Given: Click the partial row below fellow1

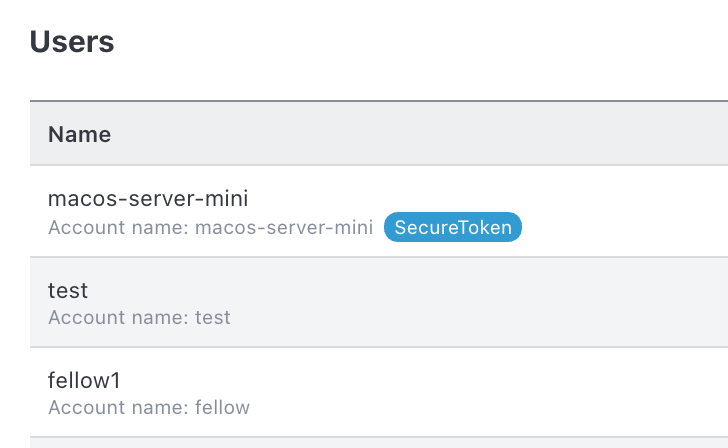Looking at the screenshot, I should point(379,443).
